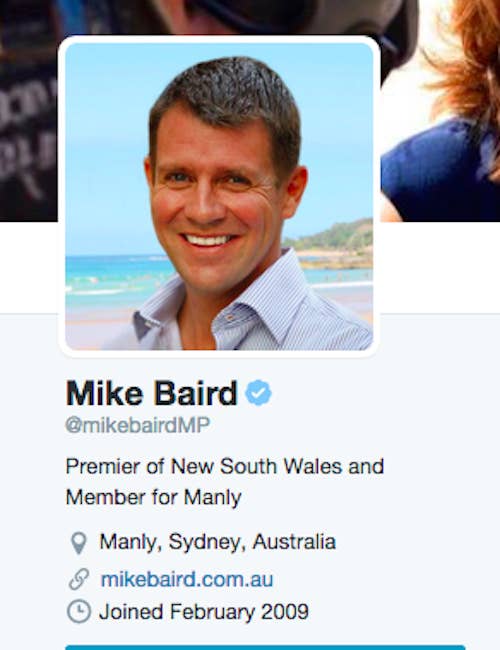Click the location pin icon
Image resolution: width=500 pixels, height=650 pixels.
78,543
